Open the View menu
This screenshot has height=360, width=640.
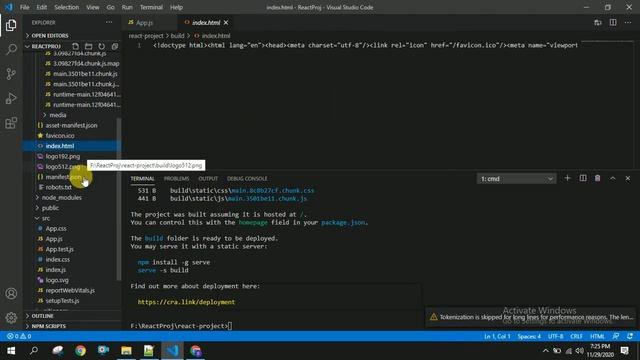coord(93,7)
